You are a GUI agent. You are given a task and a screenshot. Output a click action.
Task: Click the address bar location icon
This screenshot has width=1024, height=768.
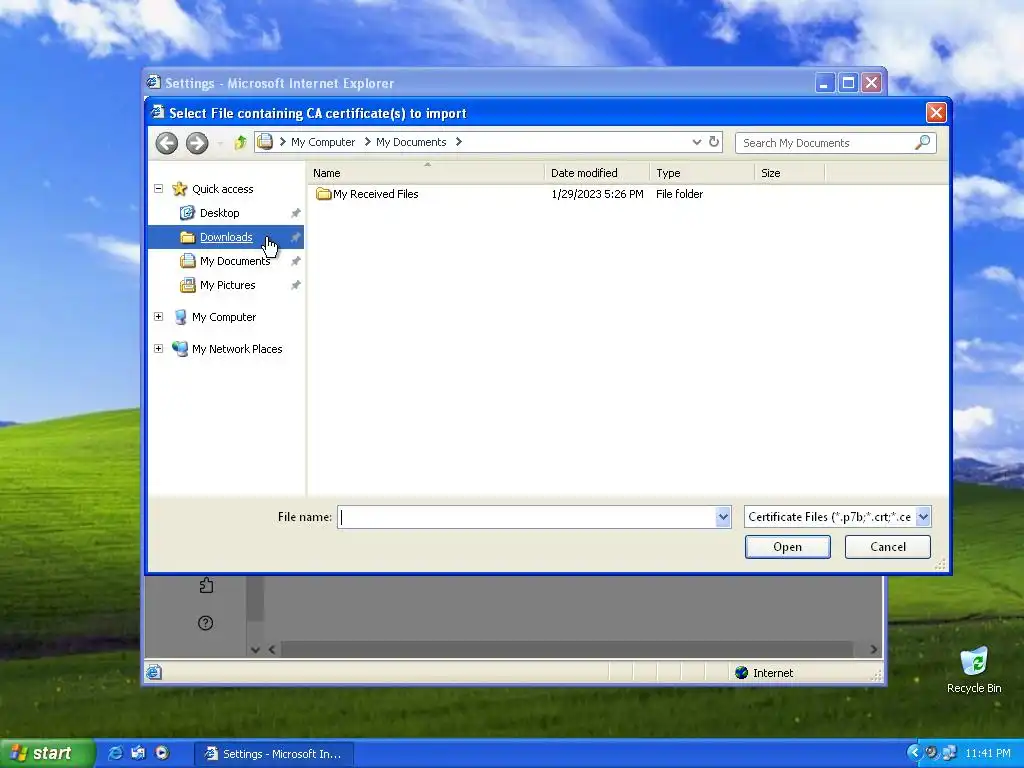[x=264, y=142]
